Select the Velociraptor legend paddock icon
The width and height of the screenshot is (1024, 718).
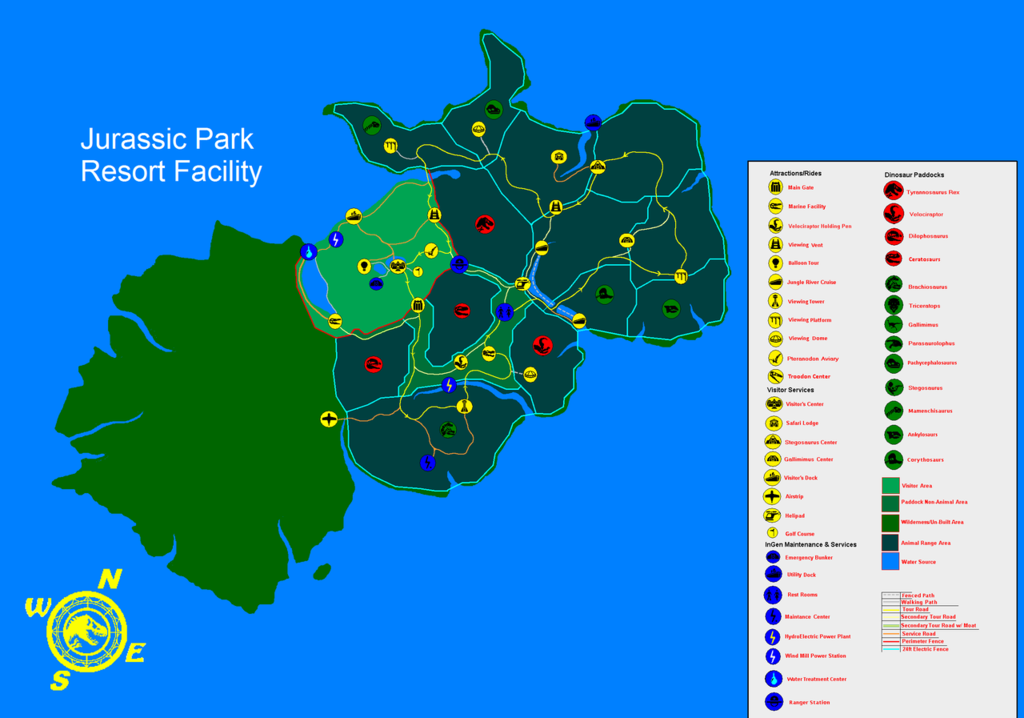(893, 214)
